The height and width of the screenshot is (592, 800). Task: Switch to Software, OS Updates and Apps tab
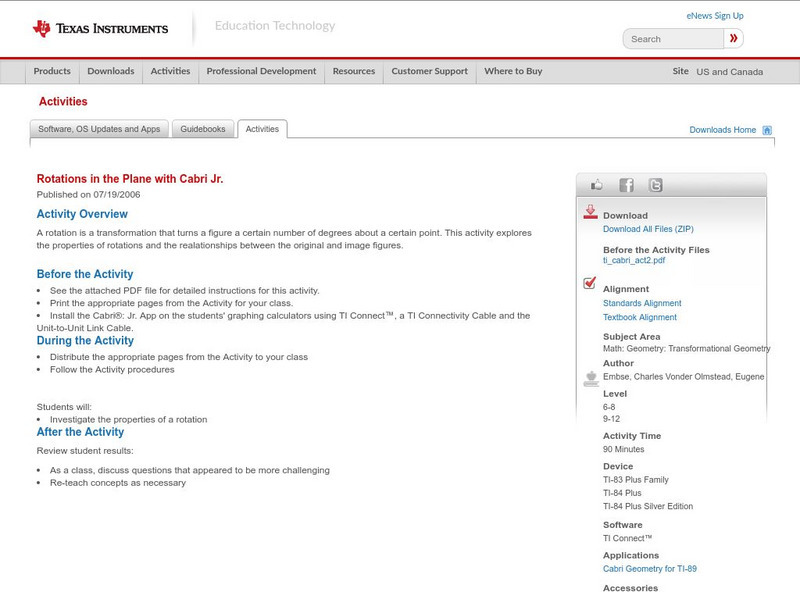(x=99, y=129)
